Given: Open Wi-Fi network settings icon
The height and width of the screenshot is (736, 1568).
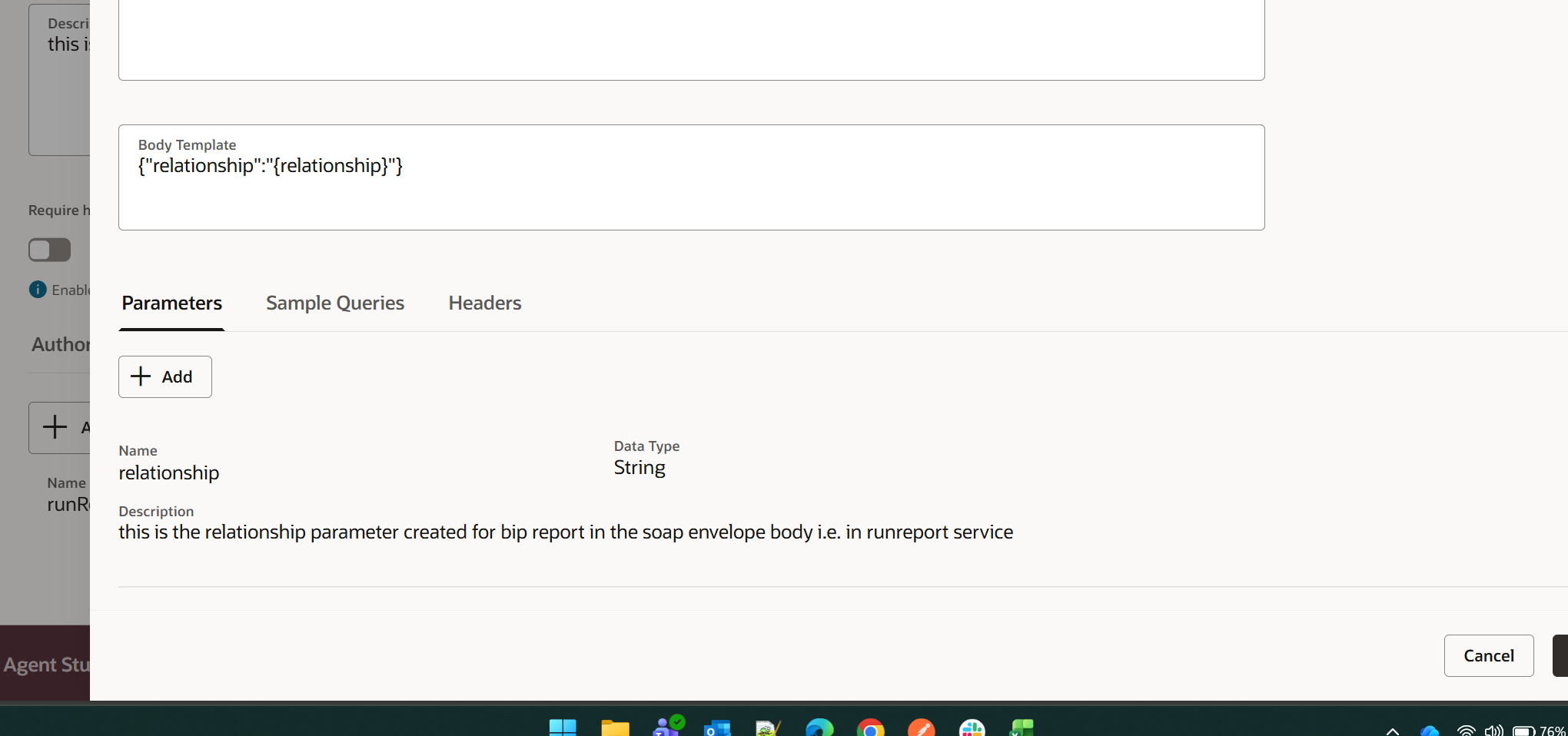Looking at the screenshot, I should pyautogui.click(x=1466, y=731).
